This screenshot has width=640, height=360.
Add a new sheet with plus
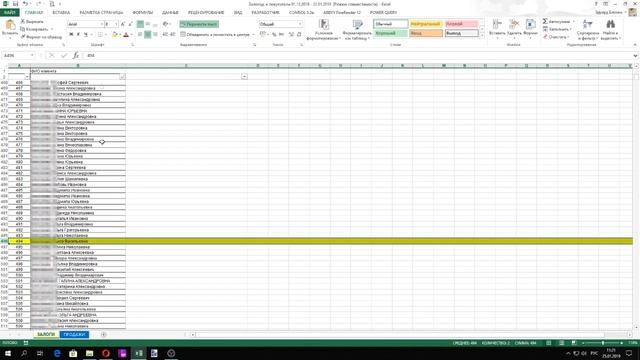click(103, 335)
